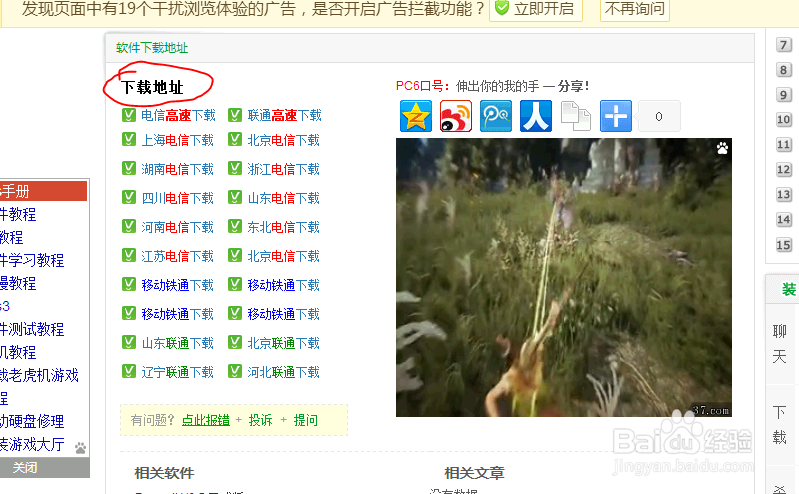Screen dimensions: 799x494
Task: Click the paw icon in the left sidebar
Action: click(x=81, y=448)
